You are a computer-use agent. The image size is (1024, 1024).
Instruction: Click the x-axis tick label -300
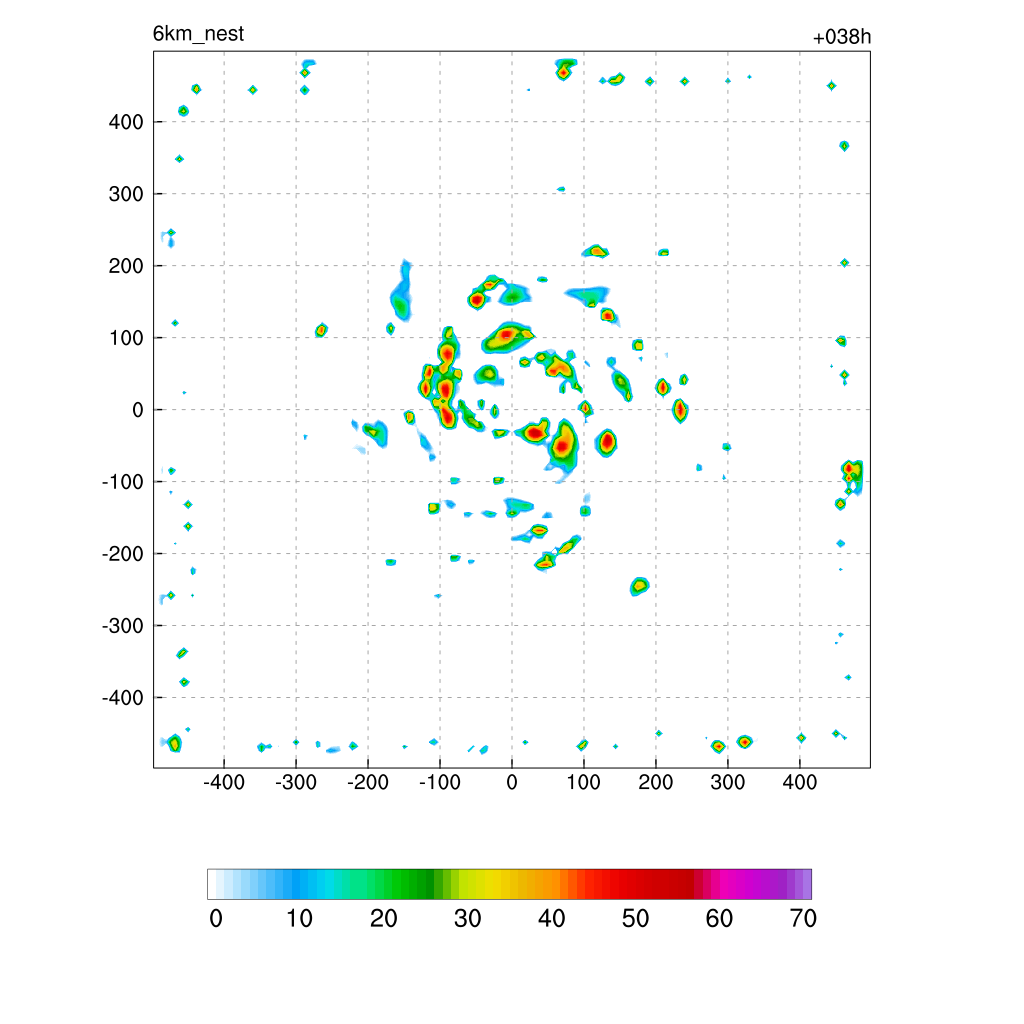[x=296, y=782]
